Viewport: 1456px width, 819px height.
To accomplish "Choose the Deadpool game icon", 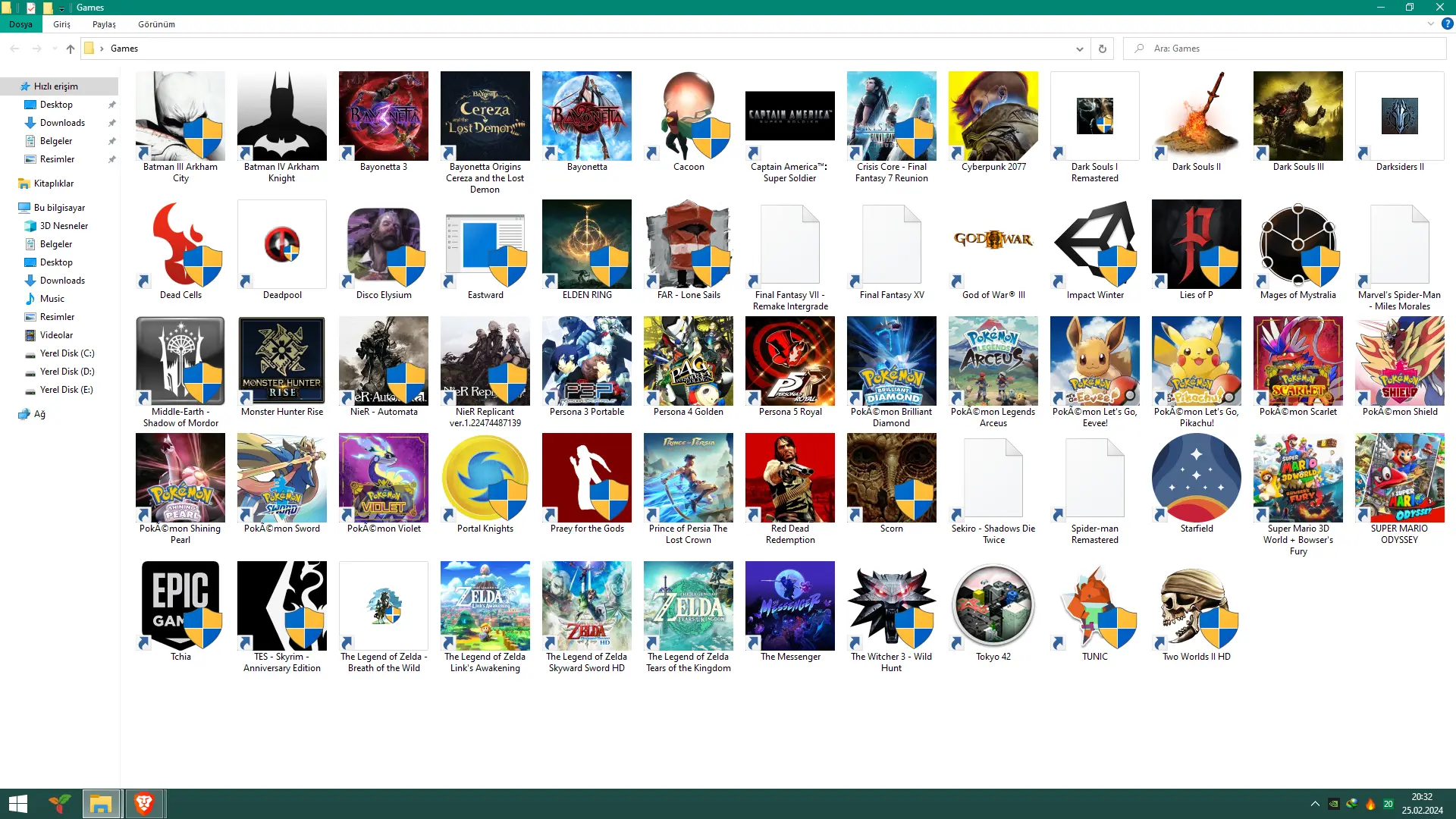I will [x=282, y=244].
